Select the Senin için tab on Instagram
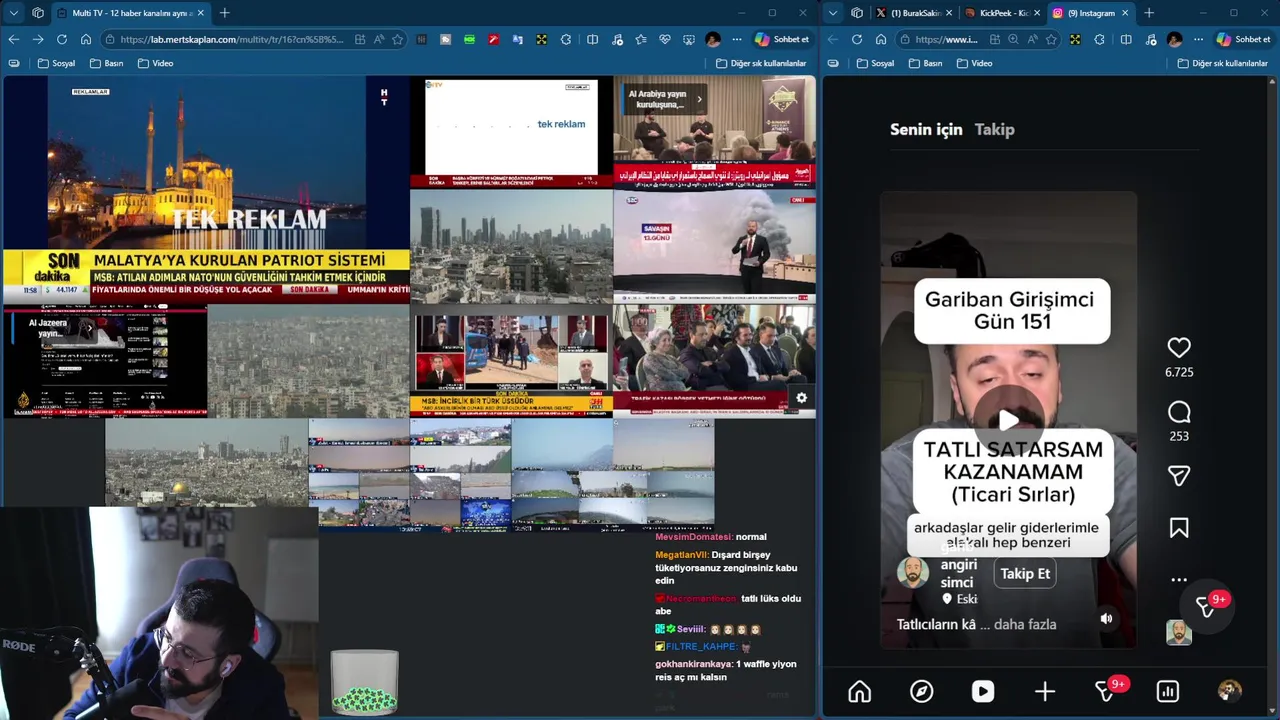This screenshot has width=1280, height=720. 926,129
